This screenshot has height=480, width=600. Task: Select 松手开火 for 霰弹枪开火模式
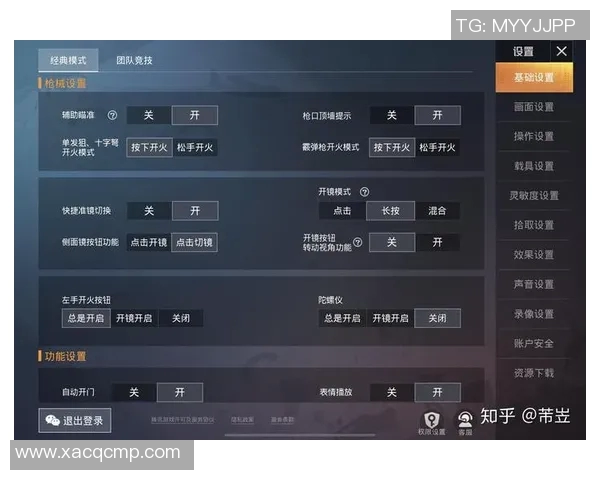[437, 147]
